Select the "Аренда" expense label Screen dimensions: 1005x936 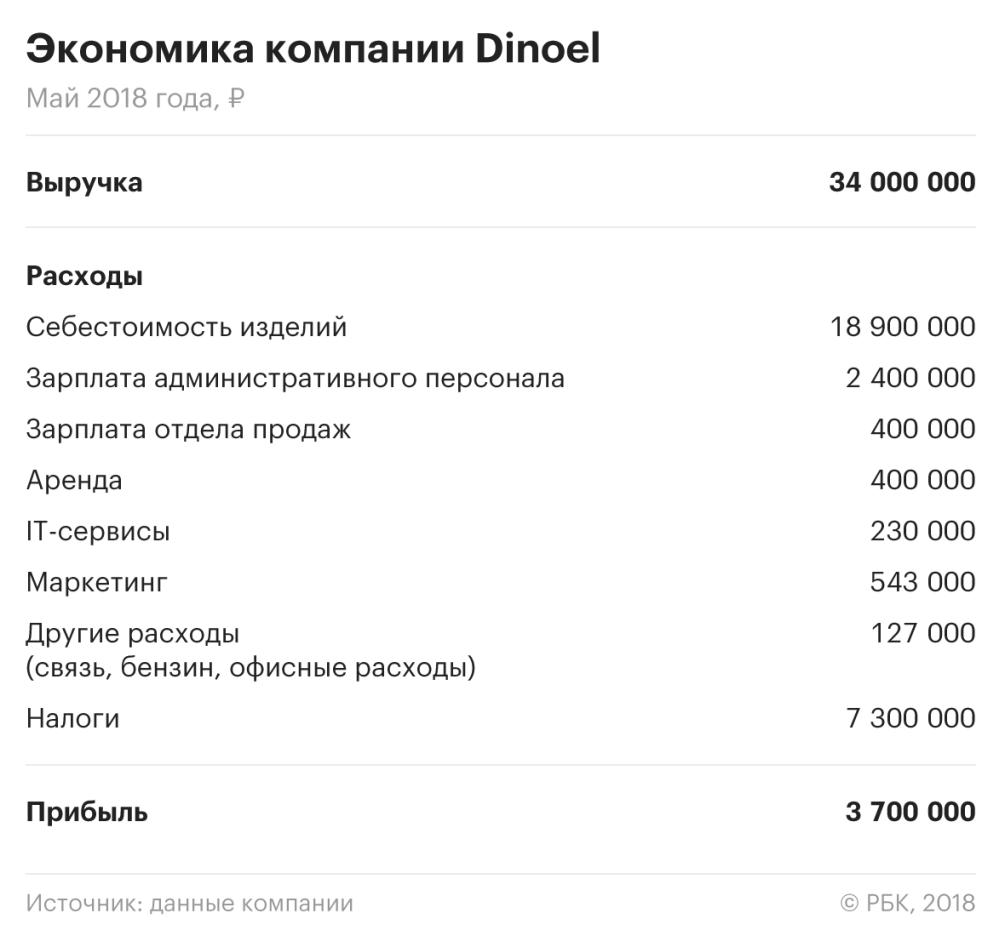tap(74, 481)
